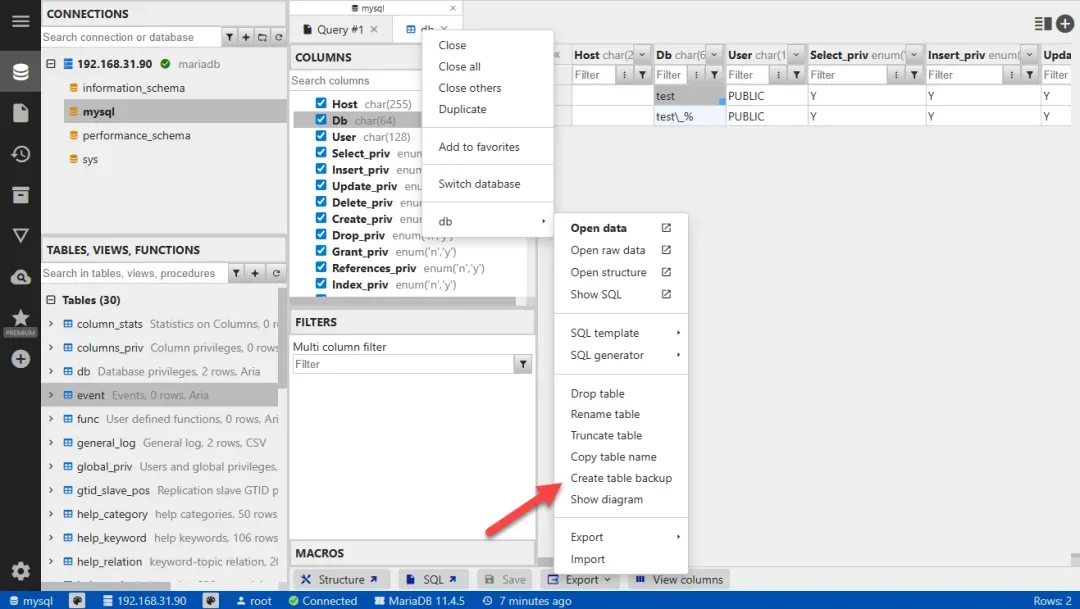The image size is (1080, 609).
Task: Open the hamburger menu icon
Action: pyautogui.click(x=20, y=21)
